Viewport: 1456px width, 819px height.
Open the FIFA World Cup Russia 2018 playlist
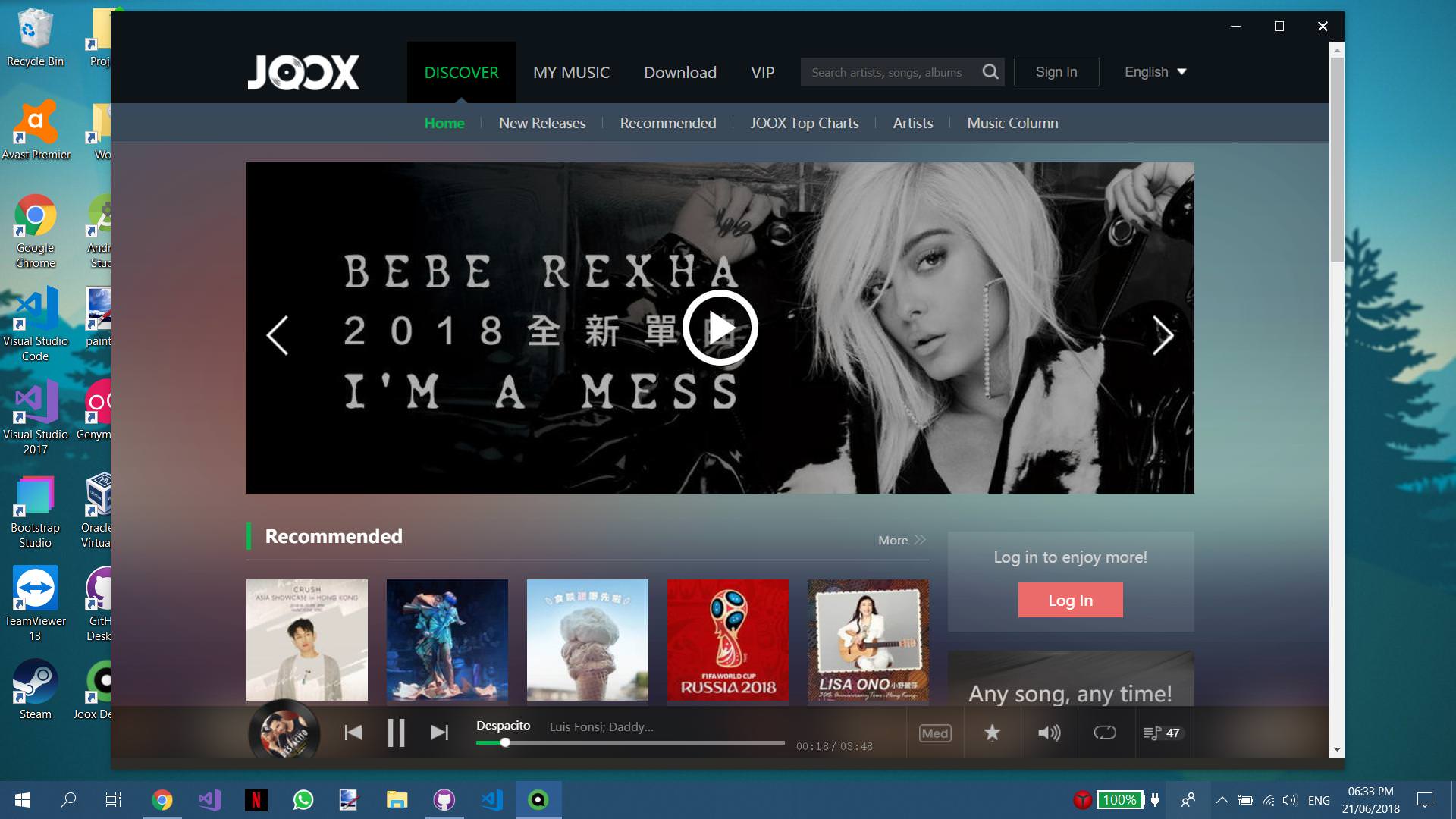[x=728, y=640]
